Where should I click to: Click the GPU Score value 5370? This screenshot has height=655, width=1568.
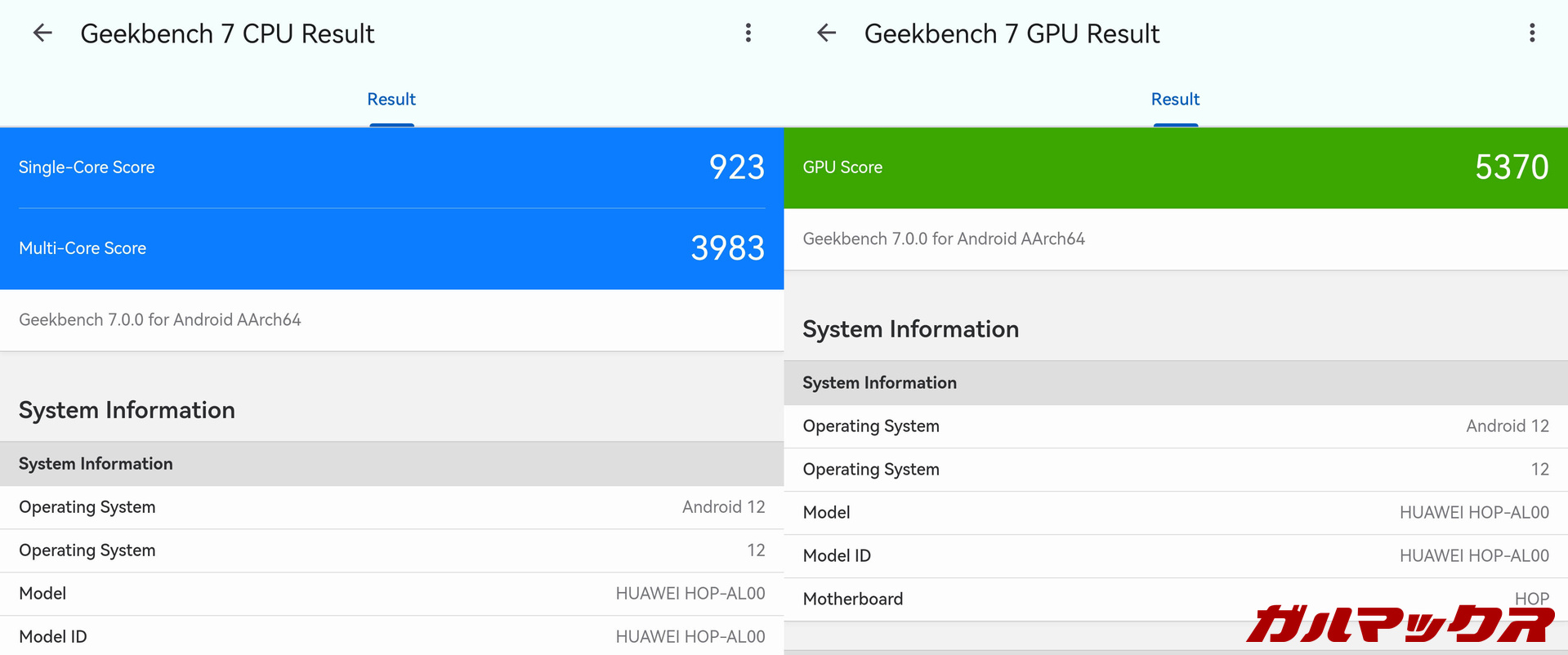click(x=1512, y=167)
